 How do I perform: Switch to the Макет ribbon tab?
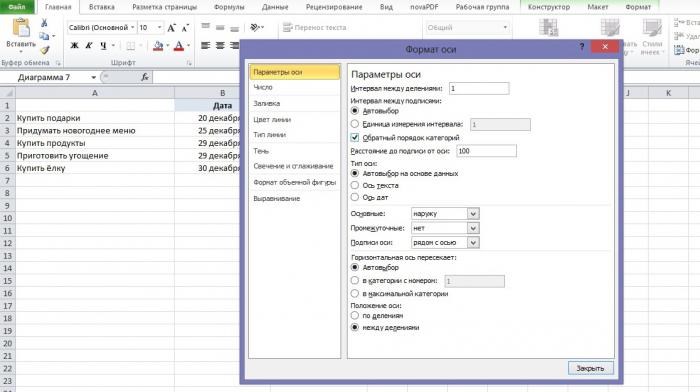click(x=597, y=7)
